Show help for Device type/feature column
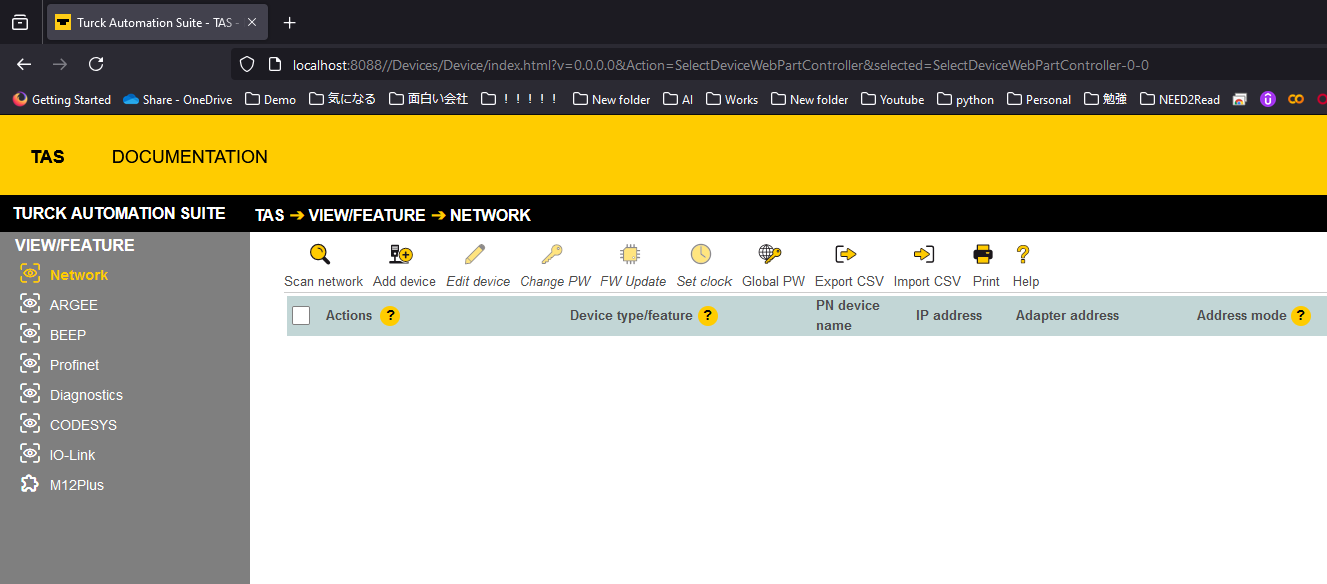The image size is (1327, 584). [x=707, y=315]
